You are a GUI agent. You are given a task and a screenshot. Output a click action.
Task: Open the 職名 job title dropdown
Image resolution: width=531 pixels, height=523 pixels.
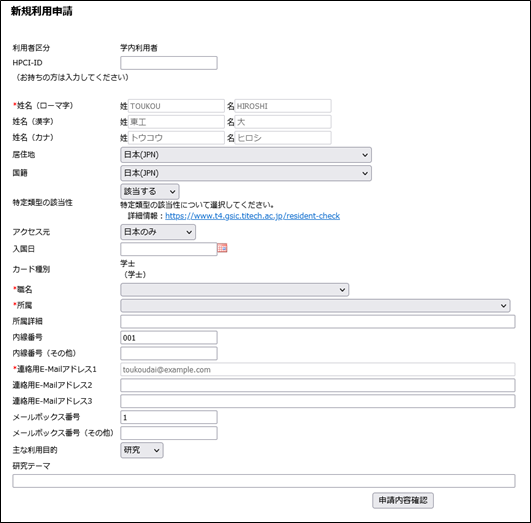235,290
